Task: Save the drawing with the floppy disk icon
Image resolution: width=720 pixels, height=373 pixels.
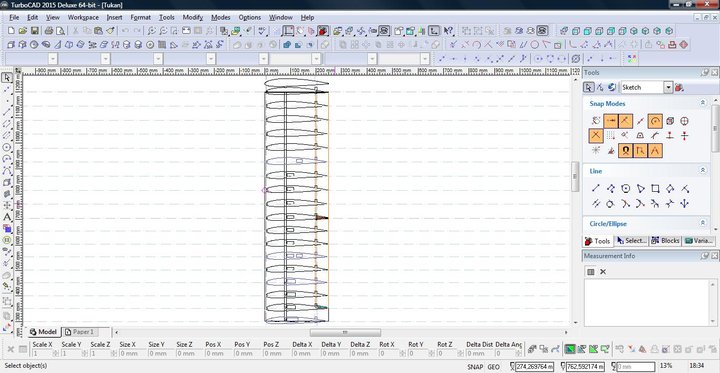Action: pos(34,31)
